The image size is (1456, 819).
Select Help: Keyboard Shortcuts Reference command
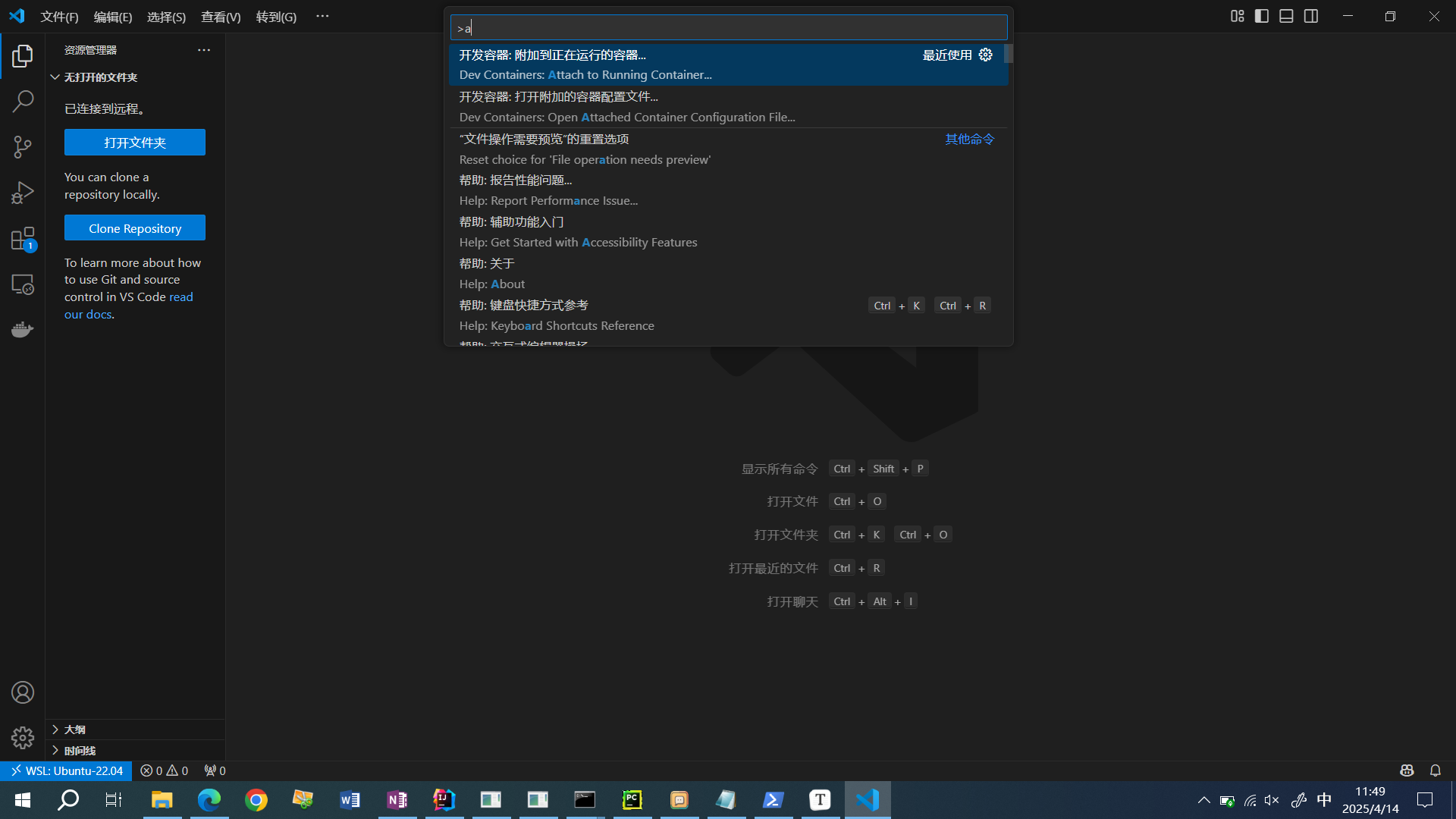tap(728, 315)
